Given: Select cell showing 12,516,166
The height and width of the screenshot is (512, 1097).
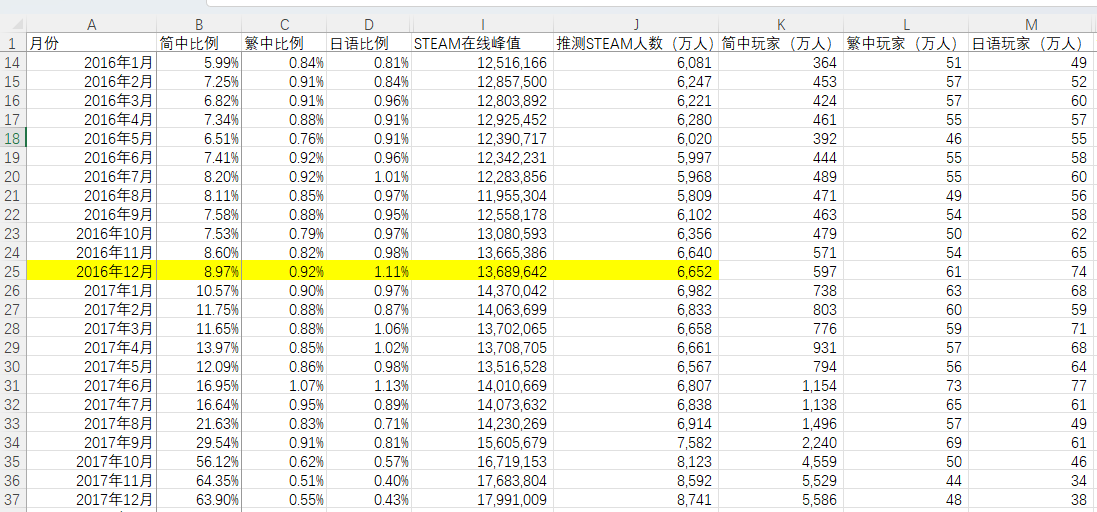Looking at the screenshot, I should 482,63.
